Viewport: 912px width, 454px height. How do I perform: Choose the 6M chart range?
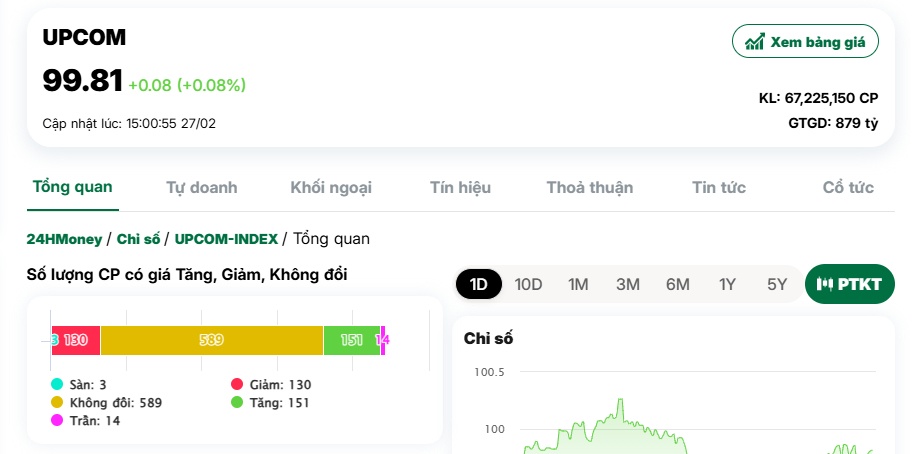click(x=678, y=284)
